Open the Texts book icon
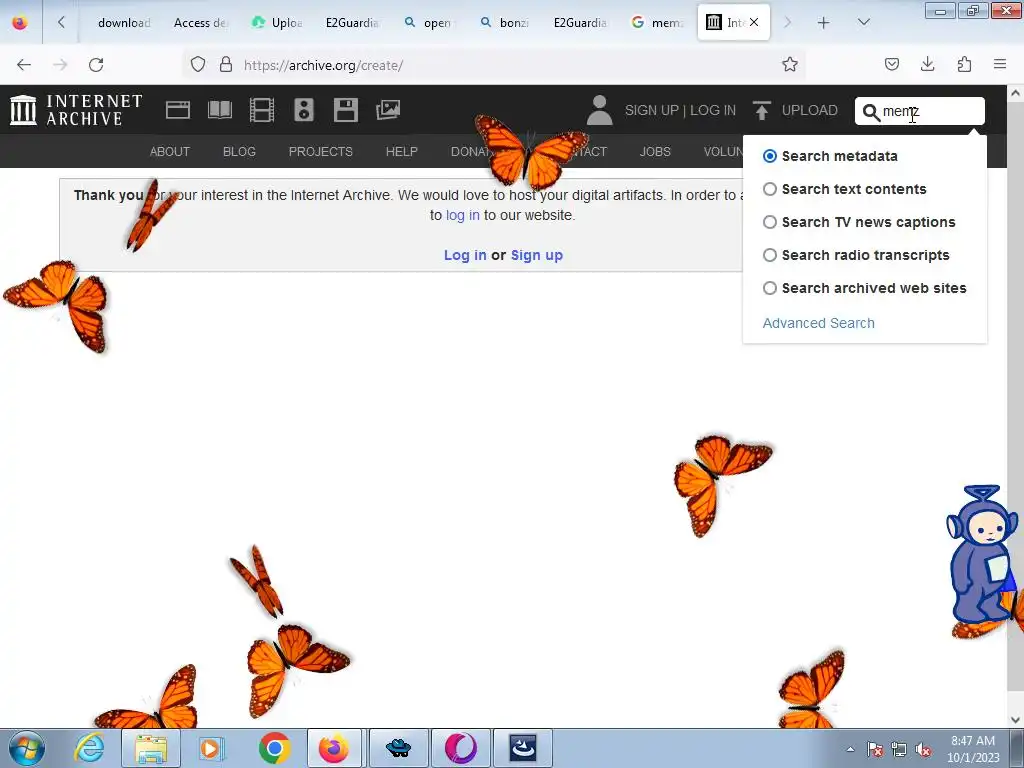 [219, 110]
